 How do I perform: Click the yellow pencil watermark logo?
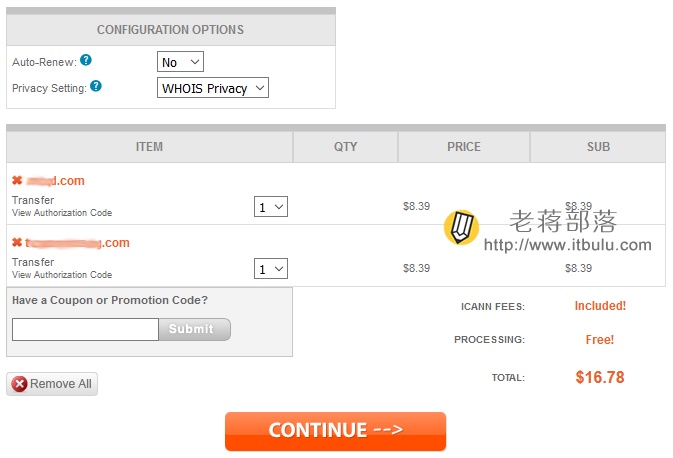pos(461,227)
